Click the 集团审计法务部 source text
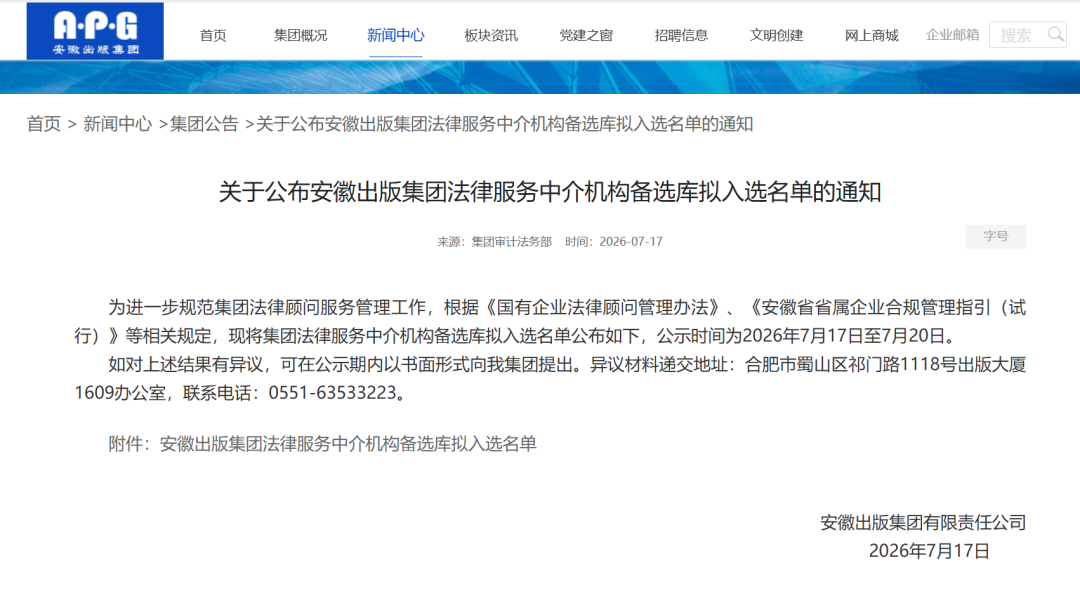The width and height of the screenshot is (1080, 593). [x=512, y=242]
